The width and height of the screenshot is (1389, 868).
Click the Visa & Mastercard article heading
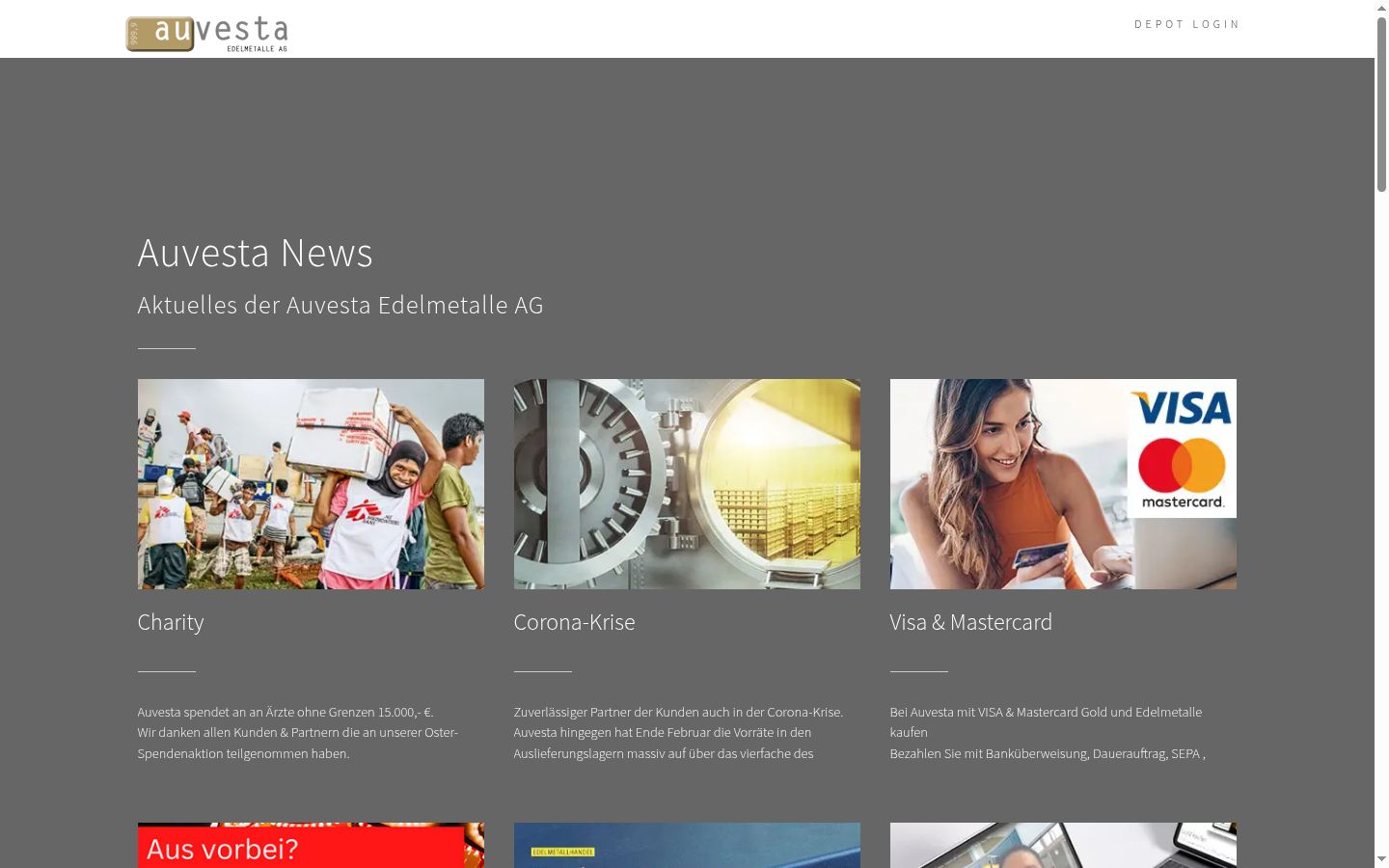pos(970,622)
